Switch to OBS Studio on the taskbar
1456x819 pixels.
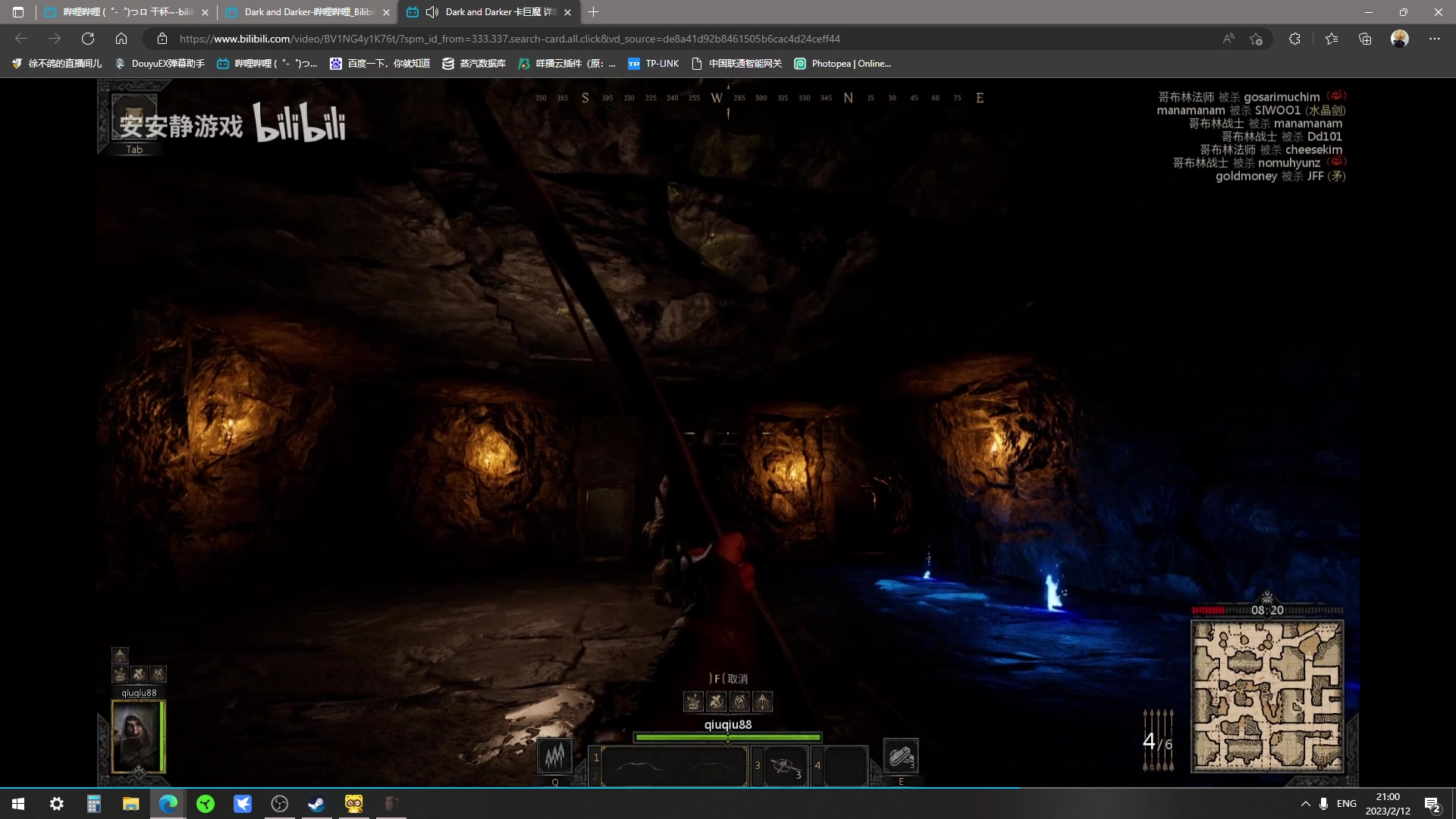coord(279,804)
